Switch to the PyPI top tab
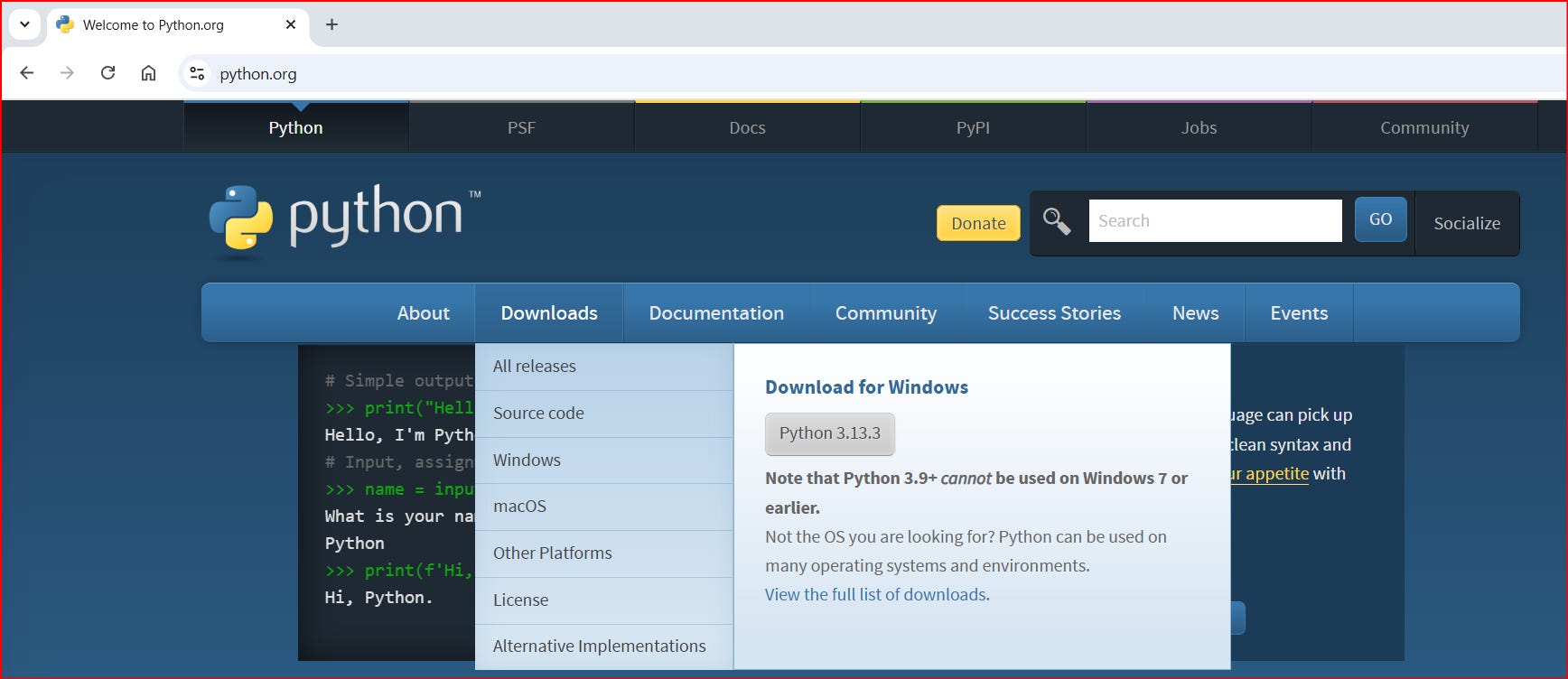Screen dimensions: 1568x679 coord(973,127)
